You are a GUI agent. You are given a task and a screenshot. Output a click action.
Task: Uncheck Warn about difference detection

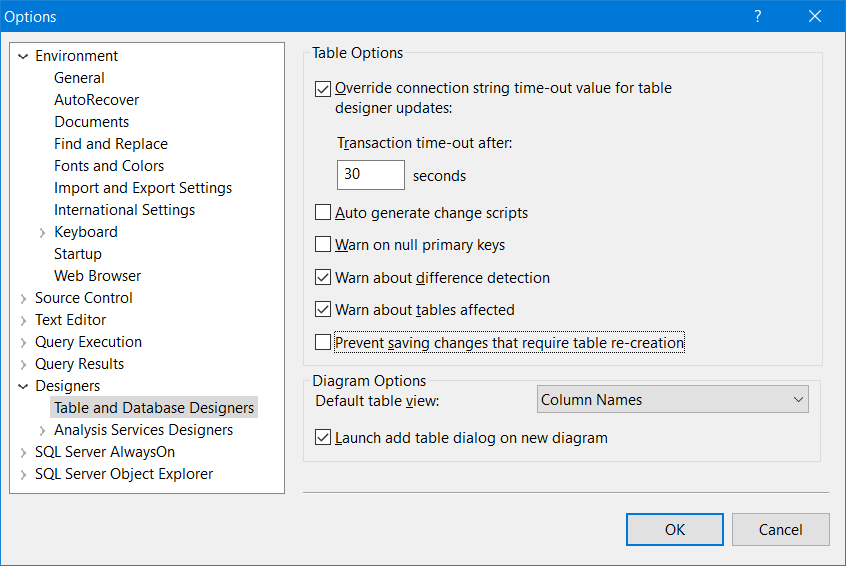(x=323, y=278)
